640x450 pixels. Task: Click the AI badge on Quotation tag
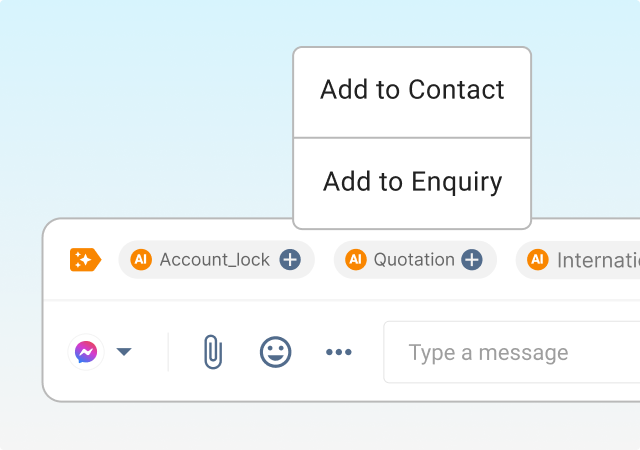[355, 260]
